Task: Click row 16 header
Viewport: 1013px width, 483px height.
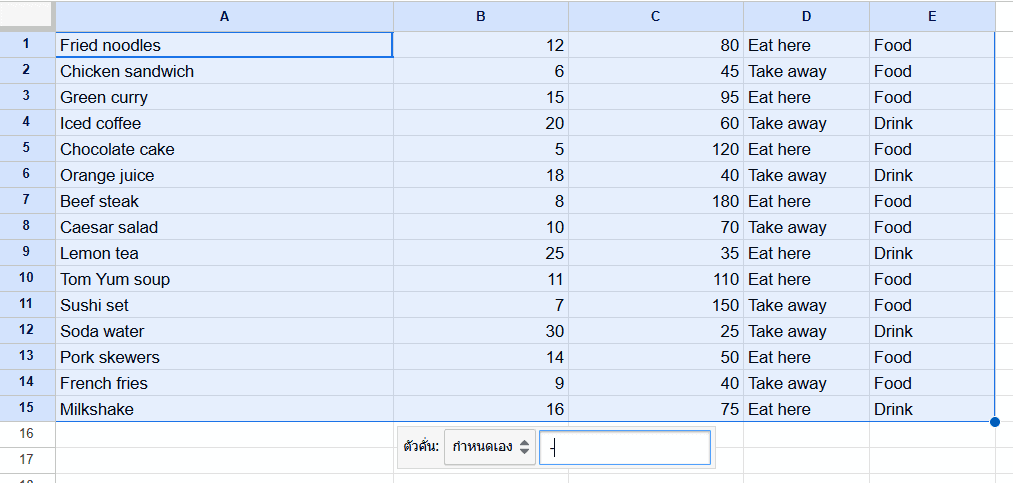Action: [x=27, y=434]
